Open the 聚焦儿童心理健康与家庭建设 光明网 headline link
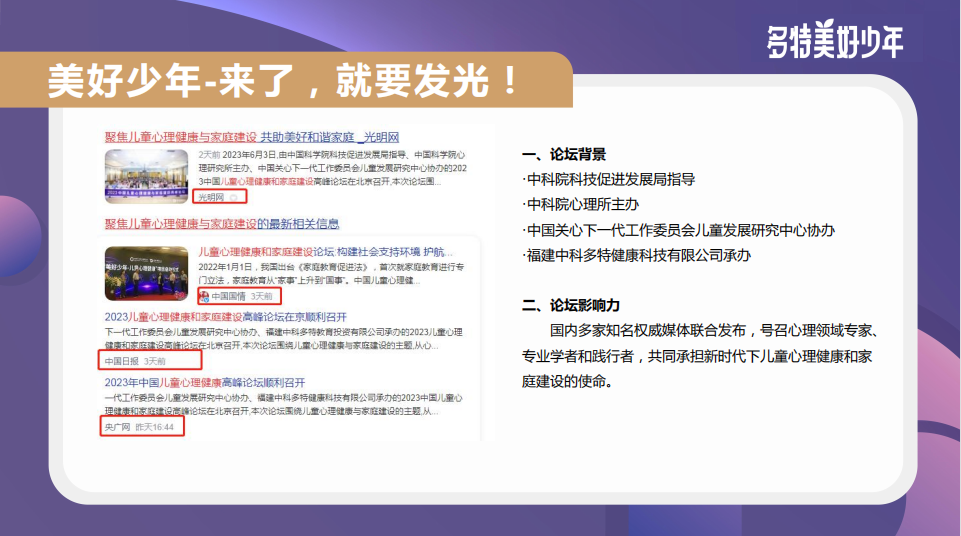Screen dimensions: 961x536 (x=252, y=137)
